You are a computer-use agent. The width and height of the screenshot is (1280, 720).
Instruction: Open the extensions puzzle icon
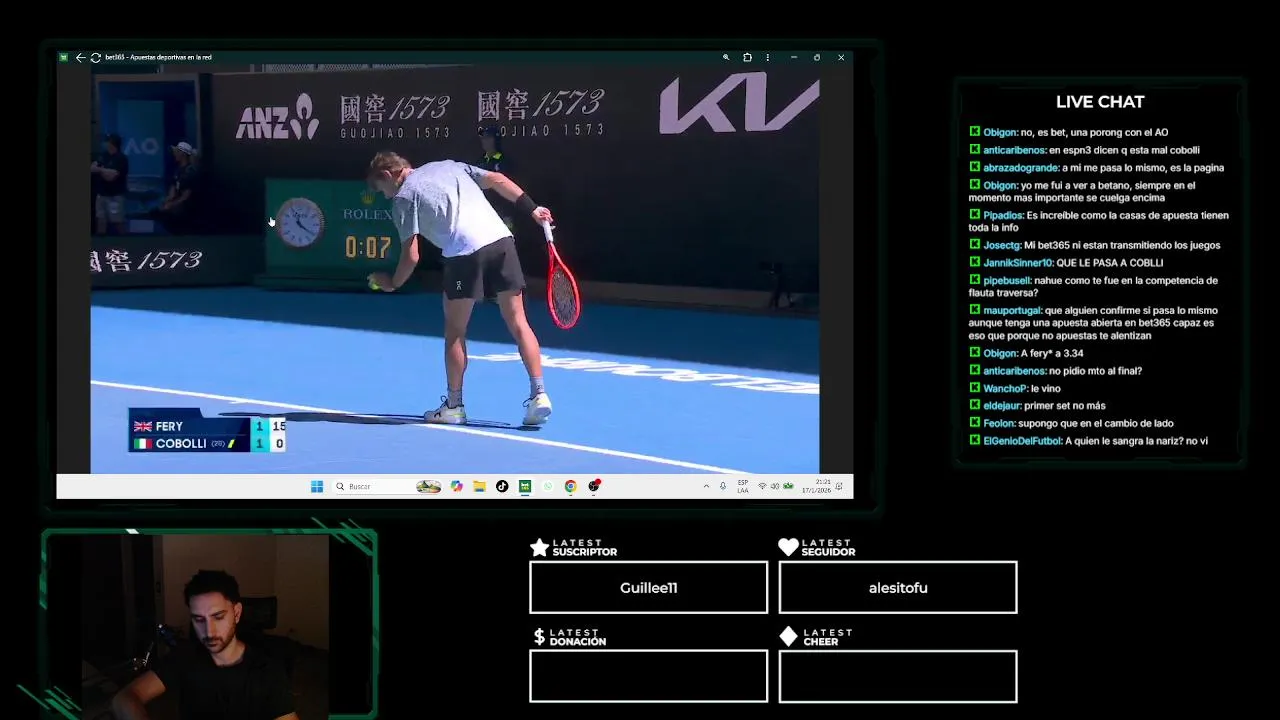[747, 57]
